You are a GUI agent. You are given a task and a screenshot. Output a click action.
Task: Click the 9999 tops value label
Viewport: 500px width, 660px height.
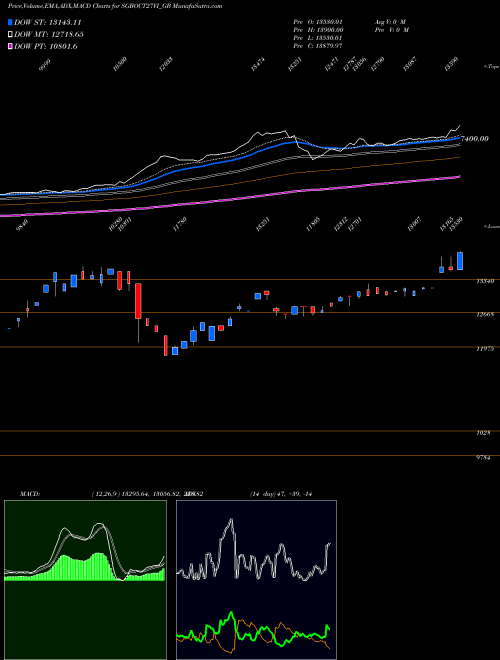coord(45,65)
